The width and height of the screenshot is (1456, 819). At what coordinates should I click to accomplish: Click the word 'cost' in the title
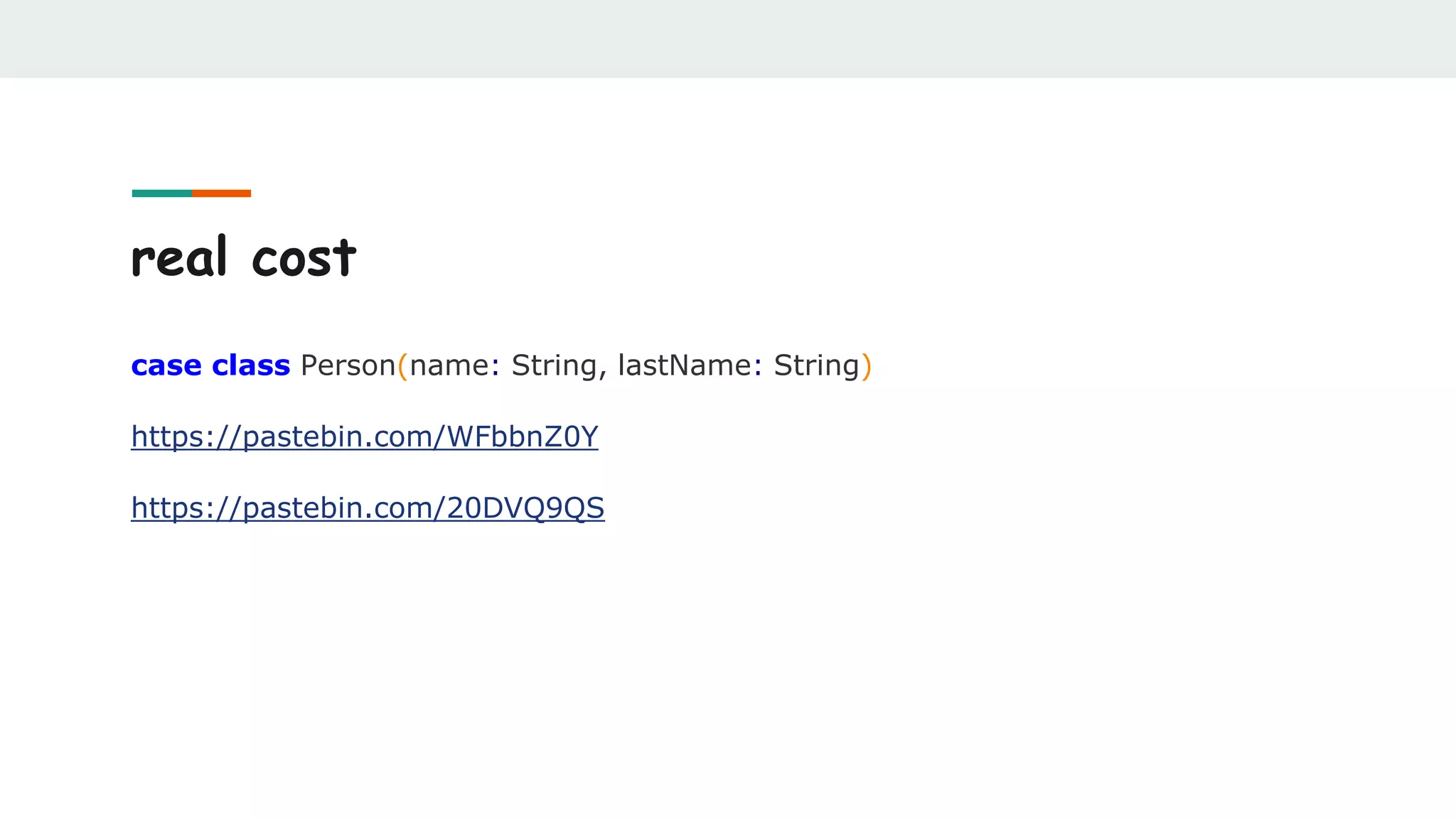pyautogui.click(x=304, y=257)
